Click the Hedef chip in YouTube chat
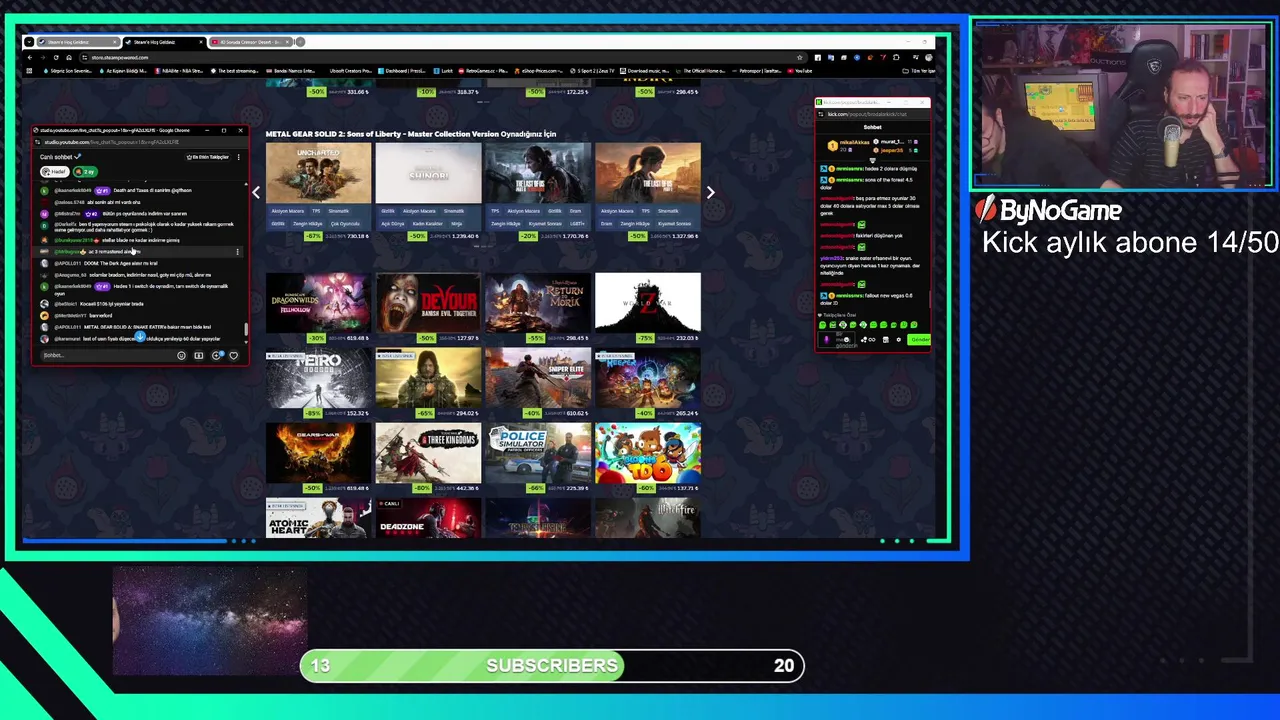The width and height of the screenshot is (1280, 720). pyautogui.click(x=54, y=172)
